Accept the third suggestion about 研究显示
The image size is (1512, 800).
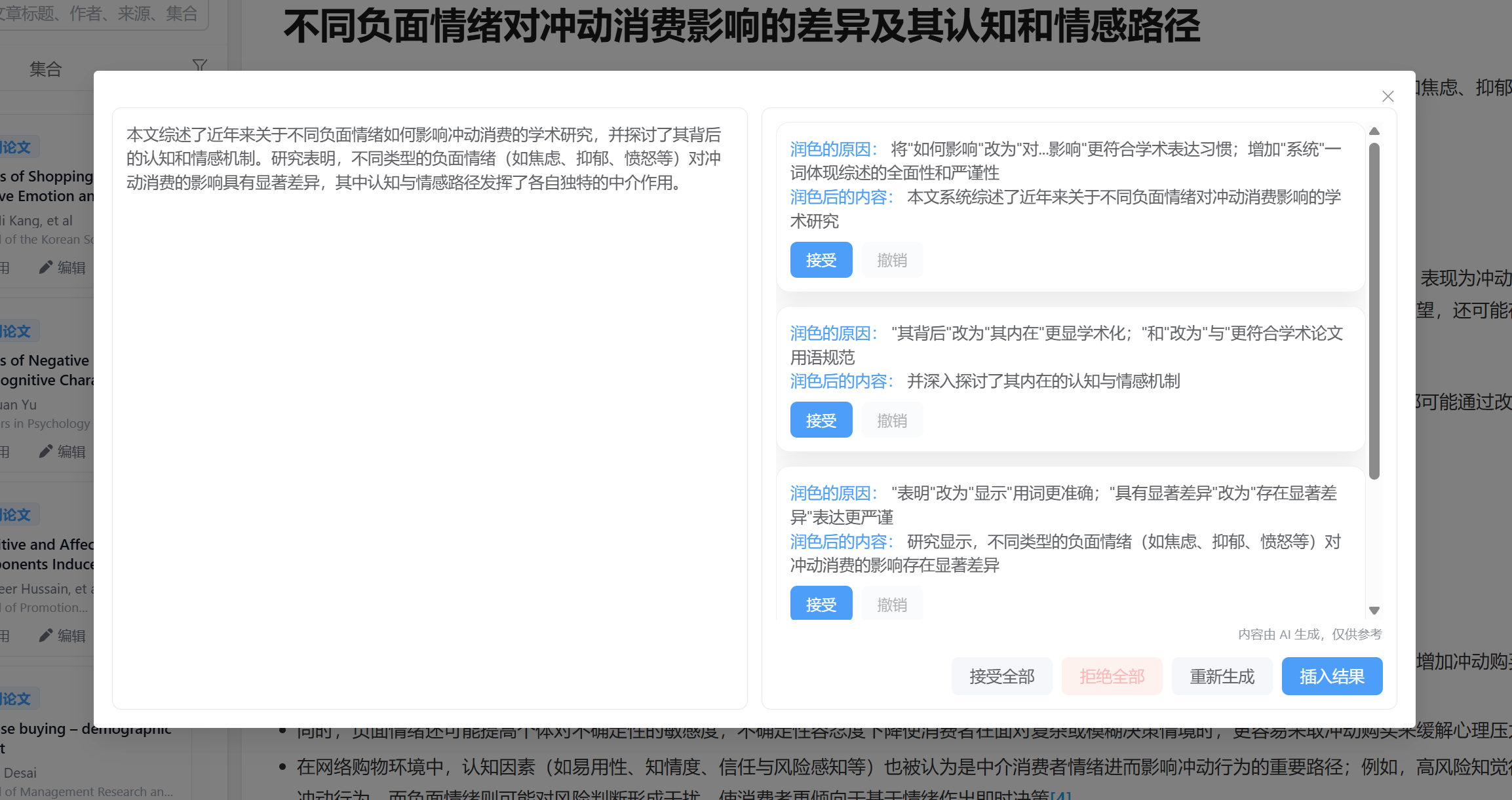821,603
